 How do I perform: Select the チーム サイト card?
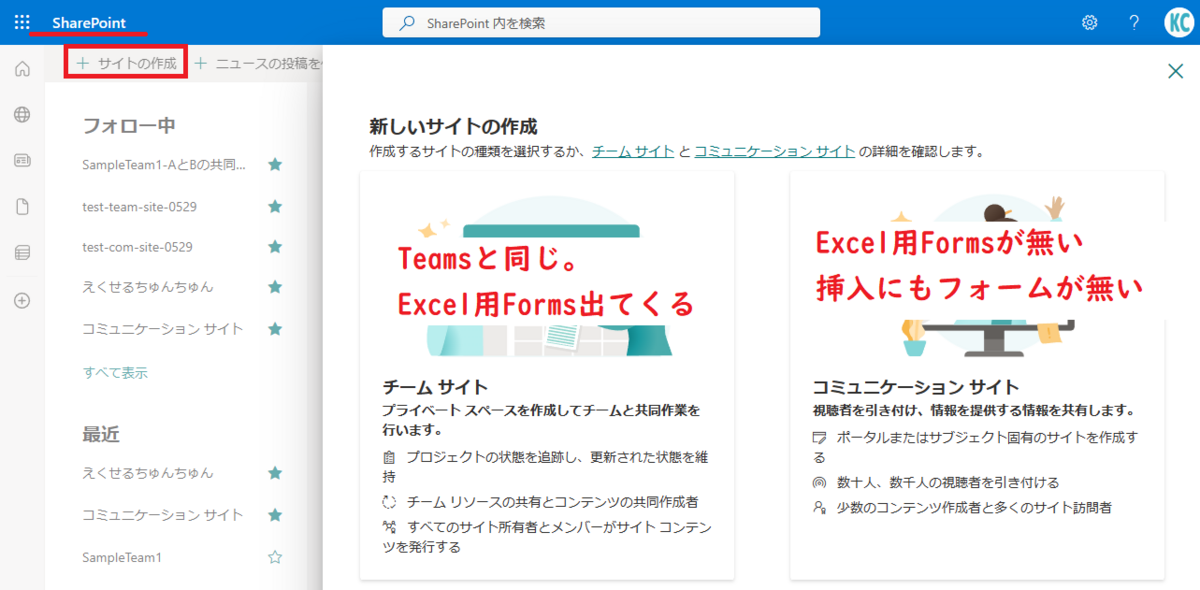[547, 375]
